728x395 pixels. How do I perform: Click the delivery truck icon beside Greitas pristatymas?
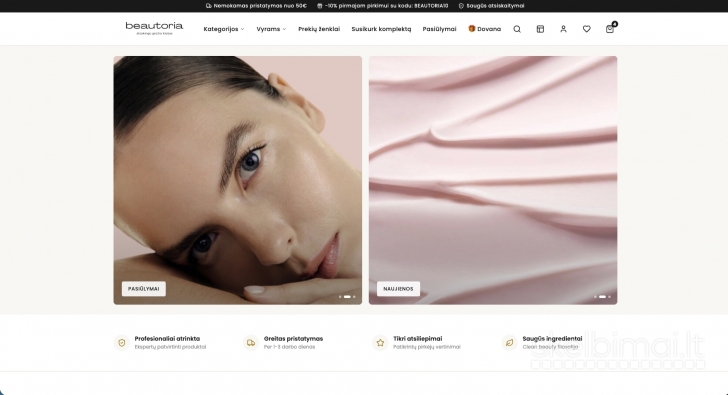point(251,343)
